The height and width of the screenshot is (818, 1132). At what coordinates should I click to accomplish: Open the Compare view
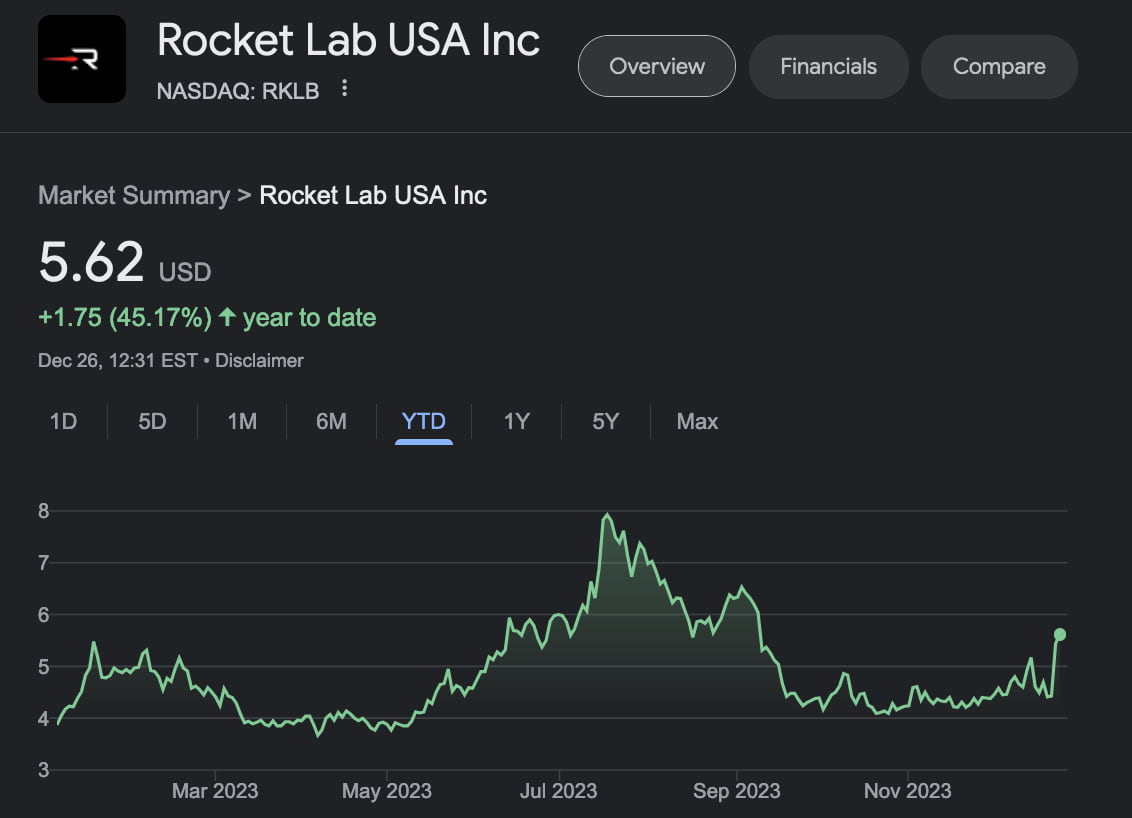pyautogui.click(x=999, y=66)
